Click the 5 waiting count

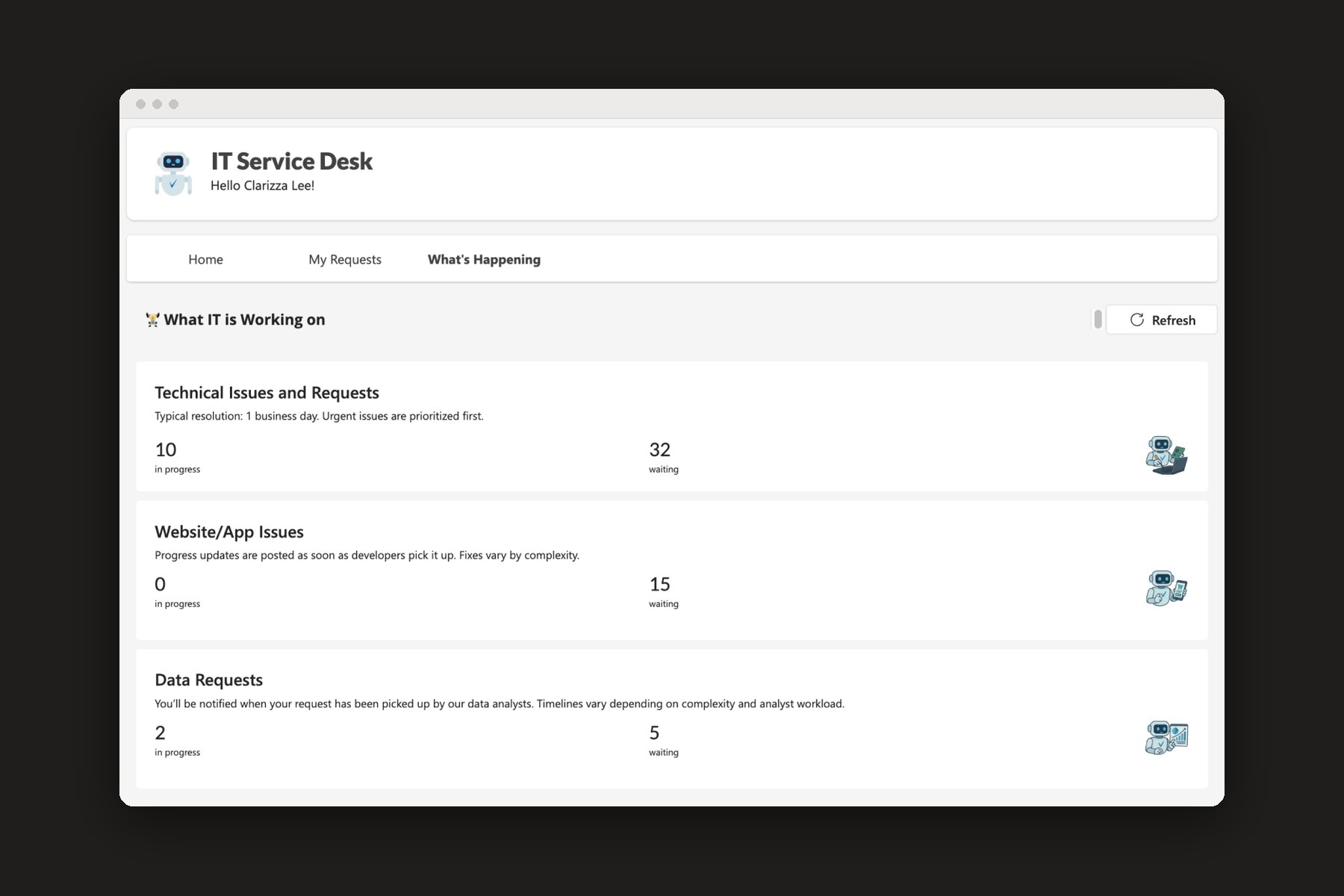pos(654,732)
